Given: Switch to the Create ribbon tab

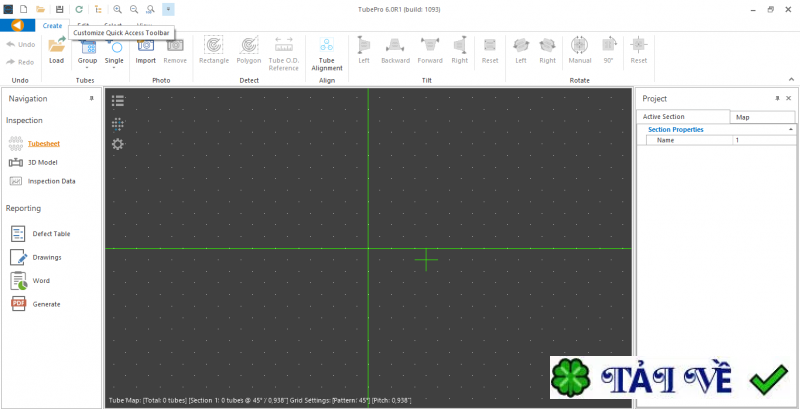Looking at the screenshot, I should coord(52,25).
